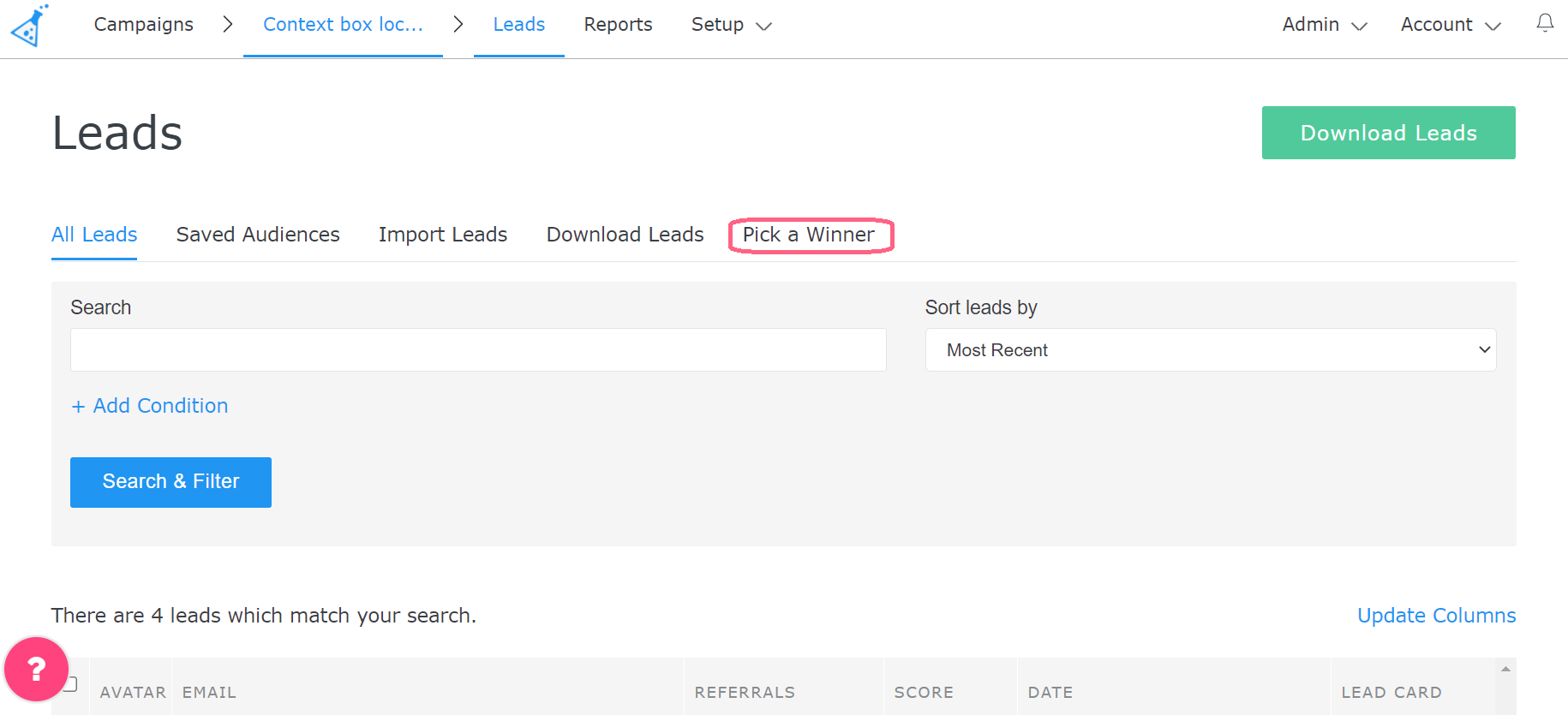Open the red help question-mark bubble

(36, 669)
